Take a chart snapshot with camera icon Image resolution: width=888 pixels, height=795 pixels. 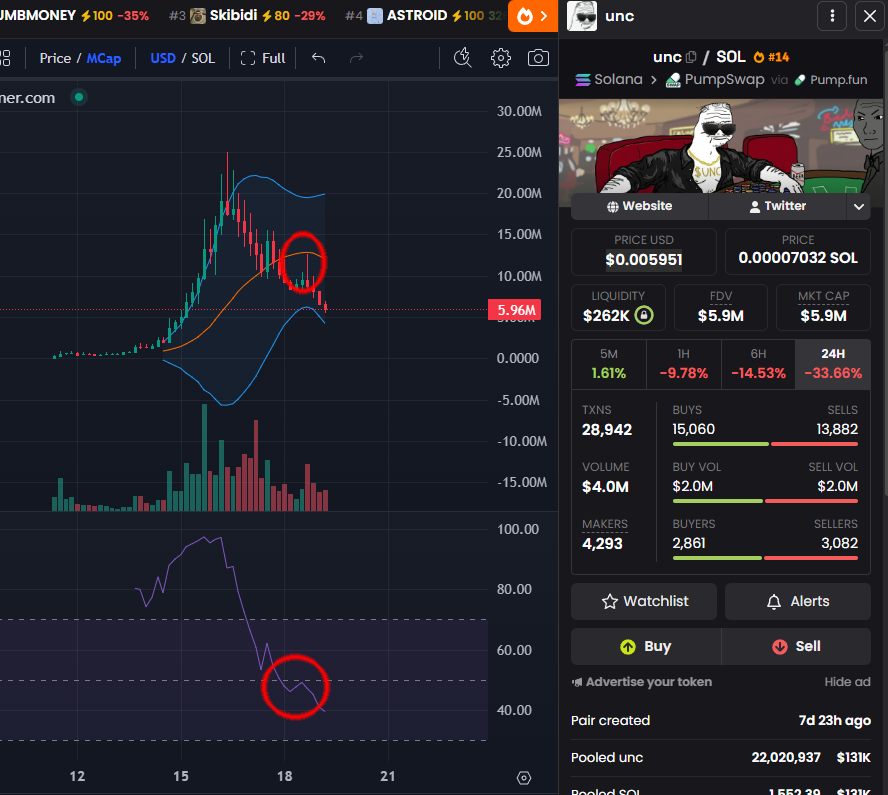click(538, 58)
